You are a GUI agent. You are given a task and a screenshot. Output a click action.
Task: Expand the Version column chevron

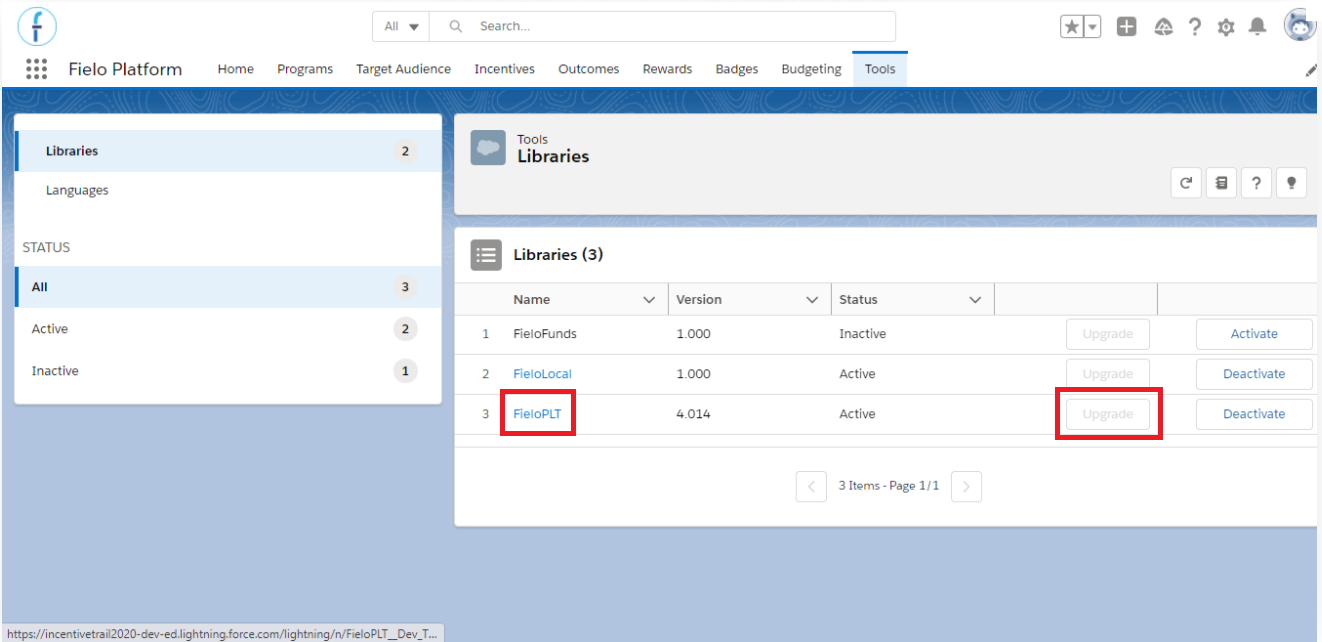click(x=812, y=300)
